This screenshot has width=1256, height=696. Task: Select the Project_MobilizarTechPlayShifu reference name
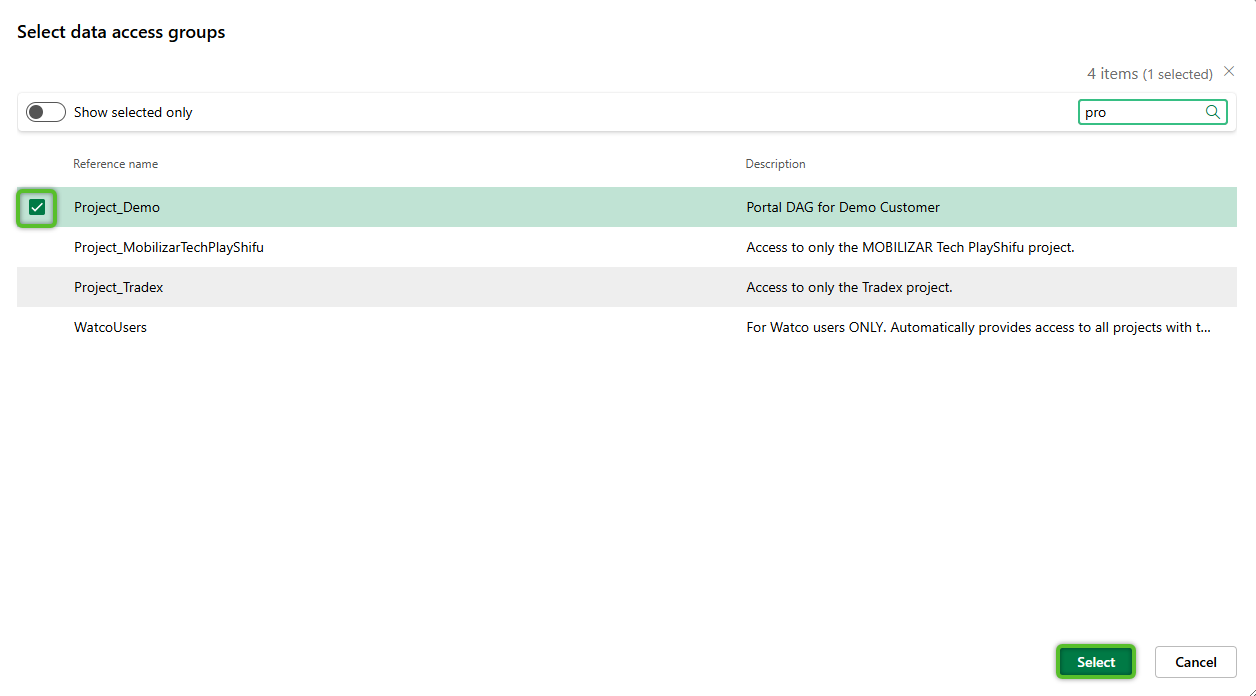pyautogui.click(x=169, y=247)
